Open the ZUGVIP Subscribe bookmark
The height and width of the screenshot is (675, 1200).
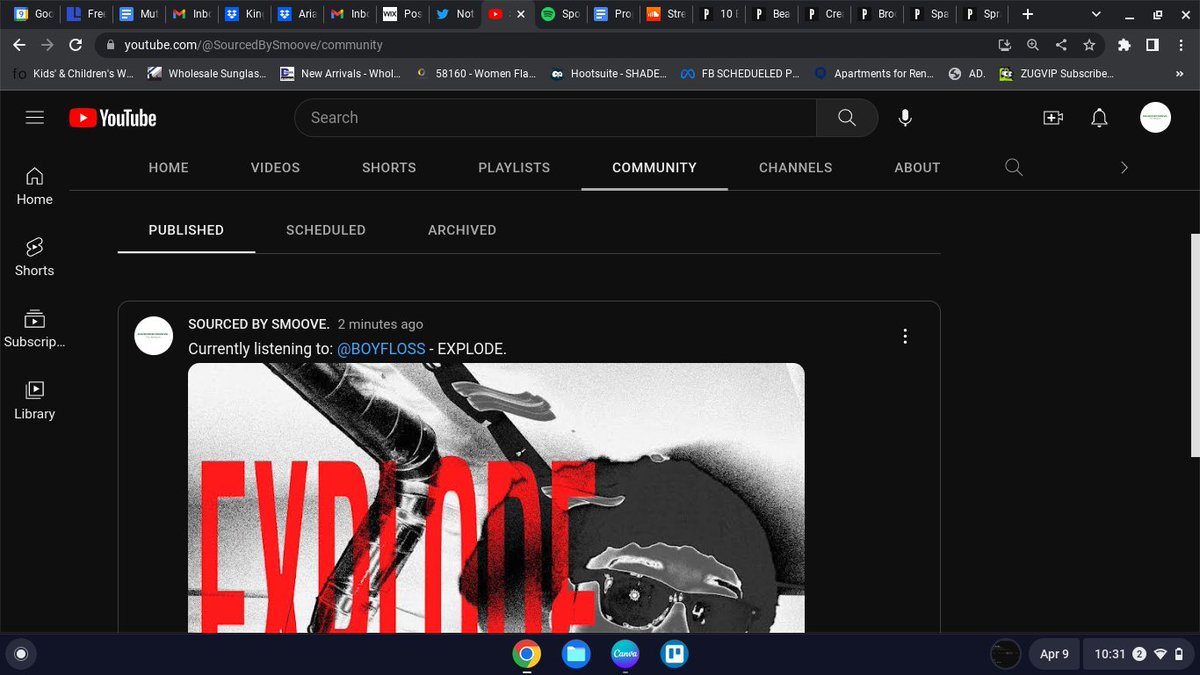[1056, 74]
